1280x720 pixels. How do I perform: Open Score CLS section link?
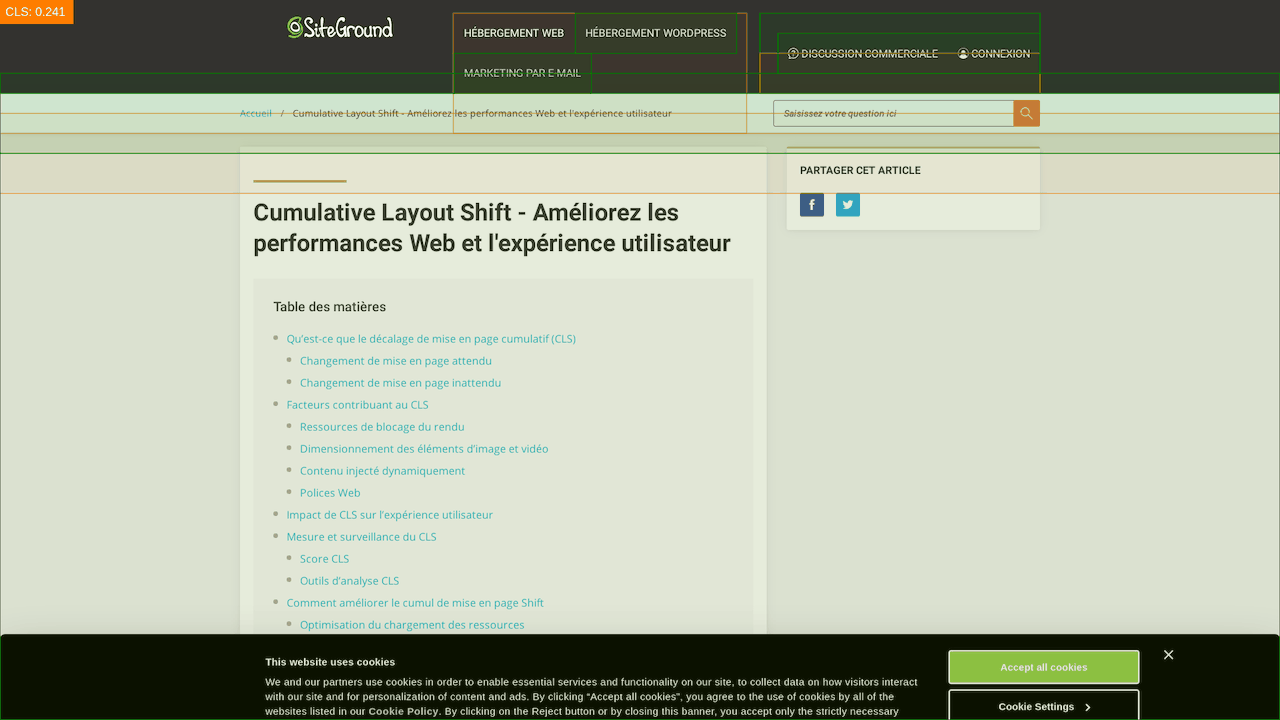click(324, 559)
